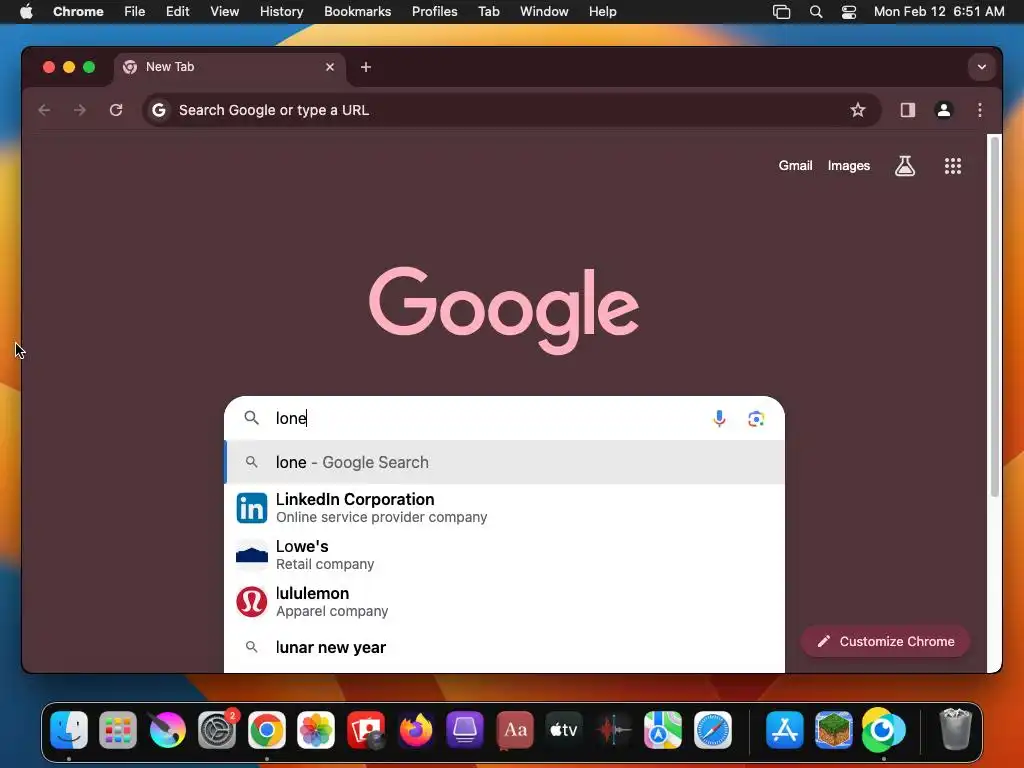Open Firefox from the Dock
Viewport: 1024px width, 768px height.
coord(415,729)
